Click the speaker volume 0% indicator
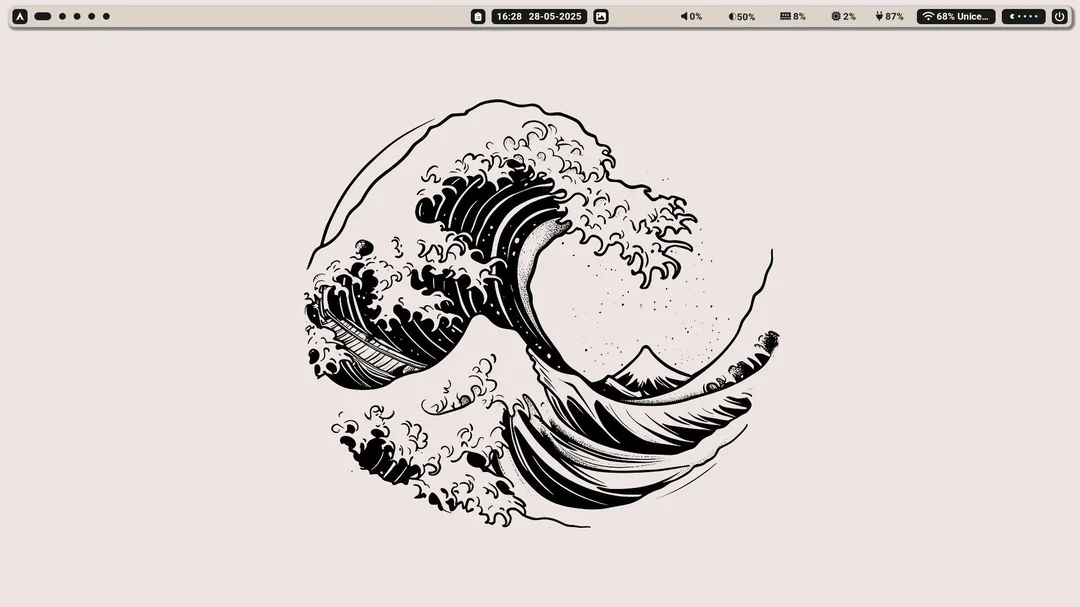Screen dimensions: 1080x607 [691, 17]
